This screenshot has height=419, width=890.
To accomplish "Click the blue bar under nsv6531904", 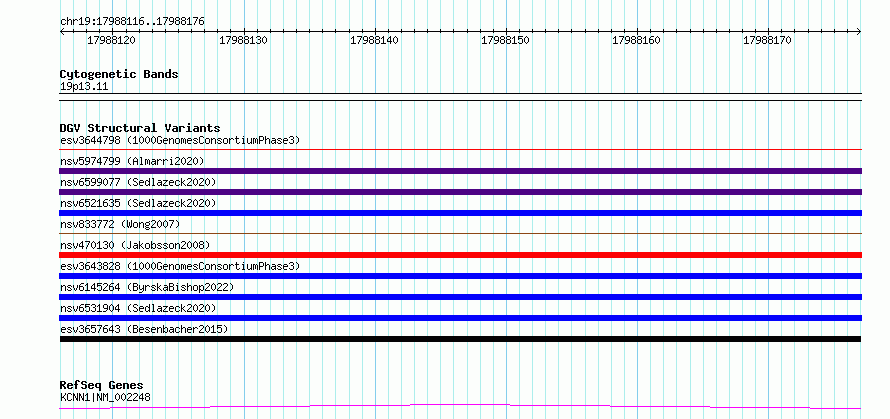I will (x=460, y=318).
